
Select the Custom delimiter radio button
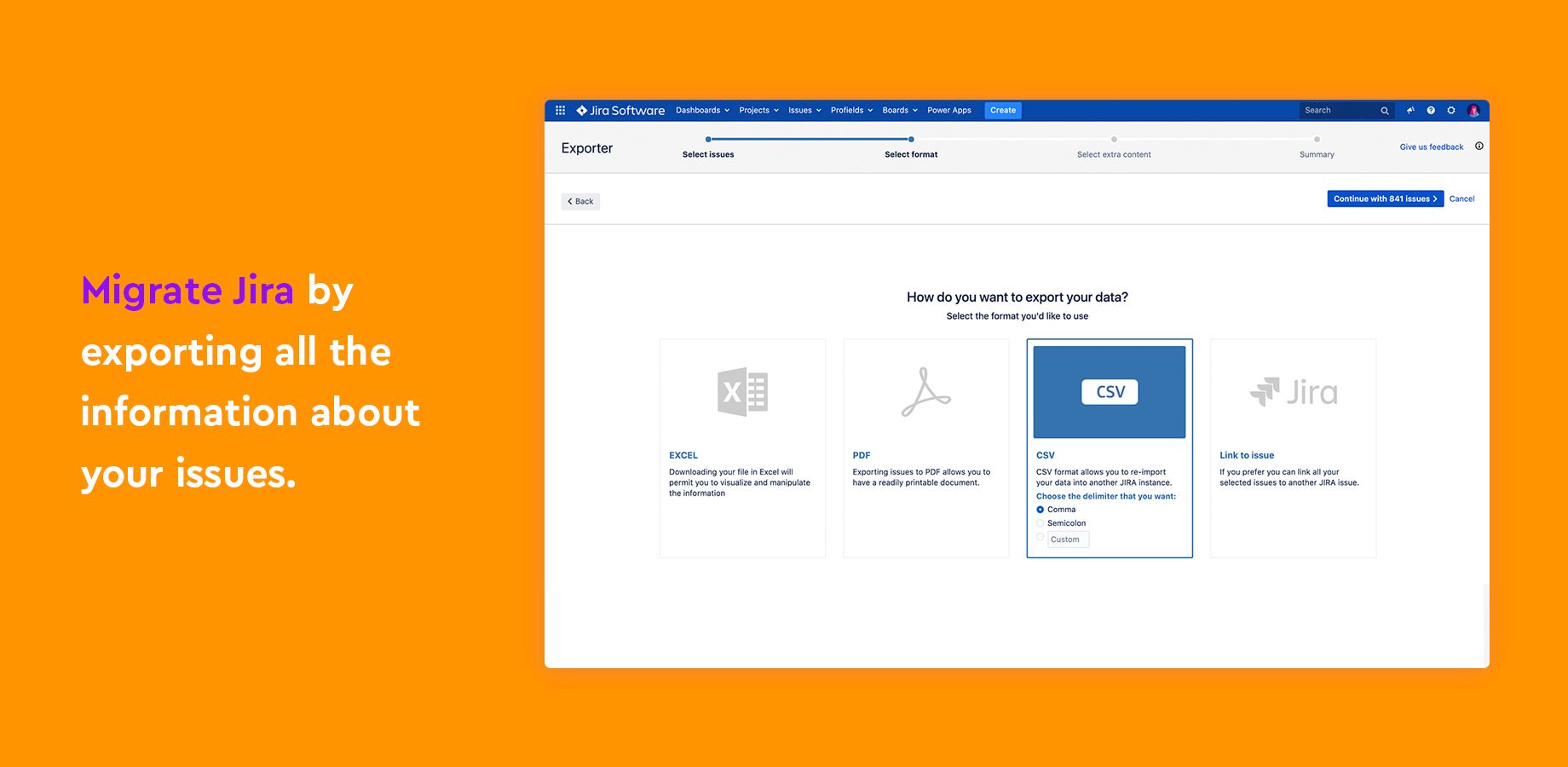point(1041,537)
